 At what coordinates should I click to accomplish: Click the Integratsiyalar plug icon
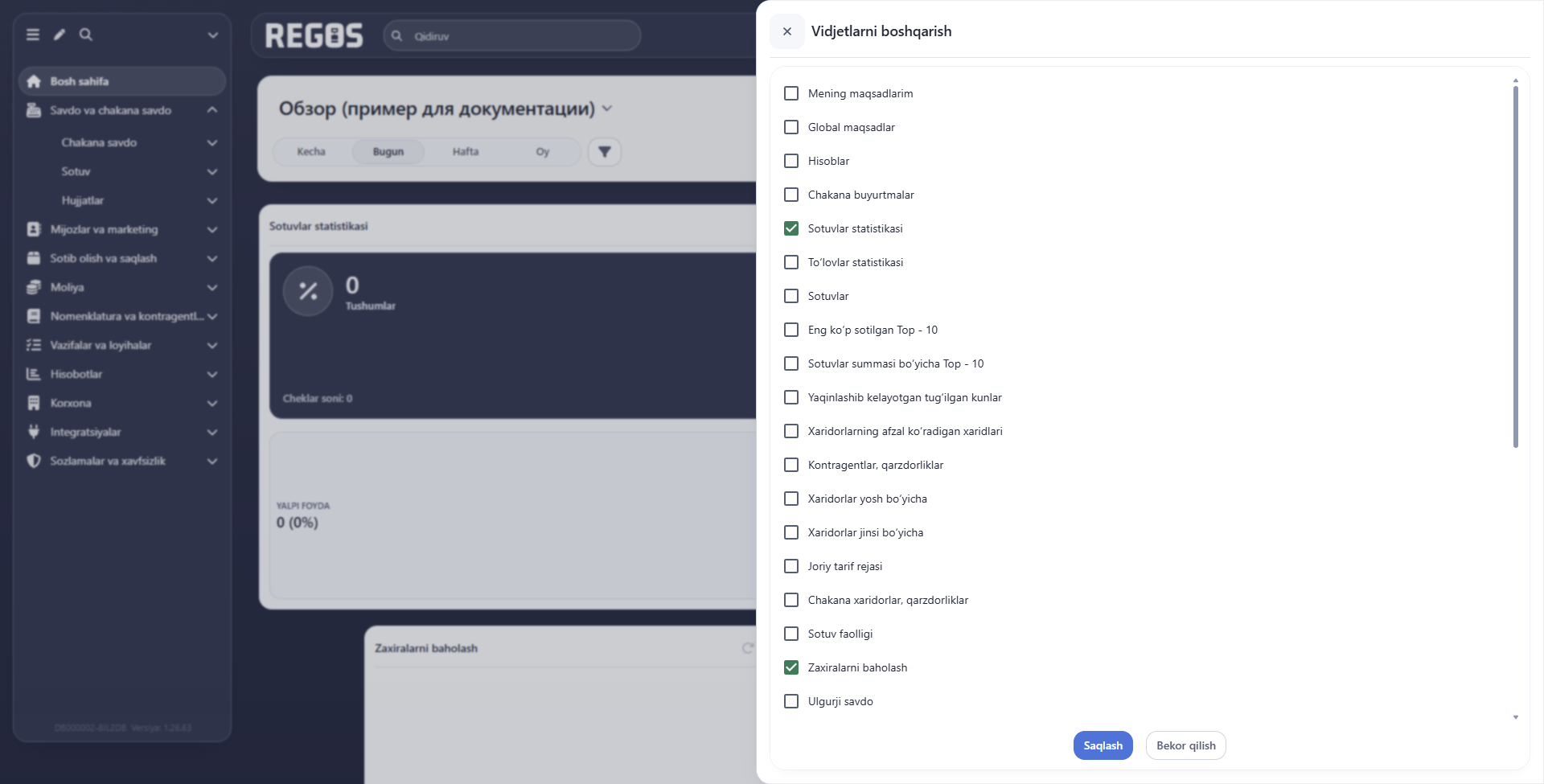click(x=34, y=432)
